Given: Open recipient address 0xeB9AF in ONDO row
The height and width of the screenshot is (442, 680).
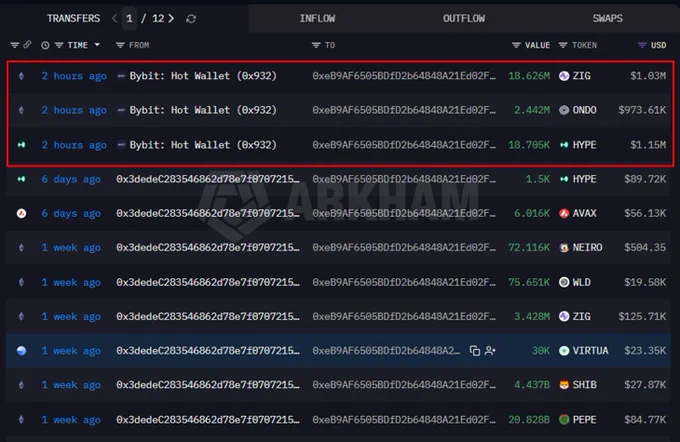Looking at the screenshot, I should tap(404, 110).
